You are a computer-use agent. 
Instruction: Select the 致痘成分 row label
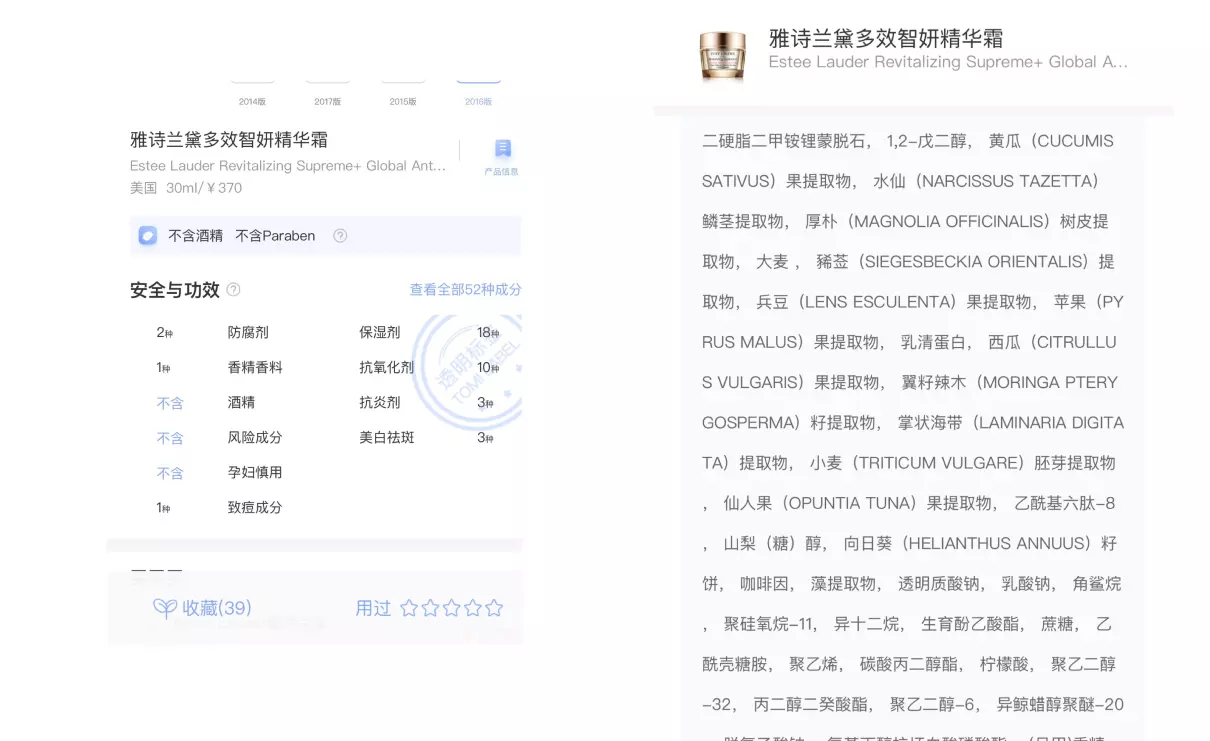[x=255, y=507]
